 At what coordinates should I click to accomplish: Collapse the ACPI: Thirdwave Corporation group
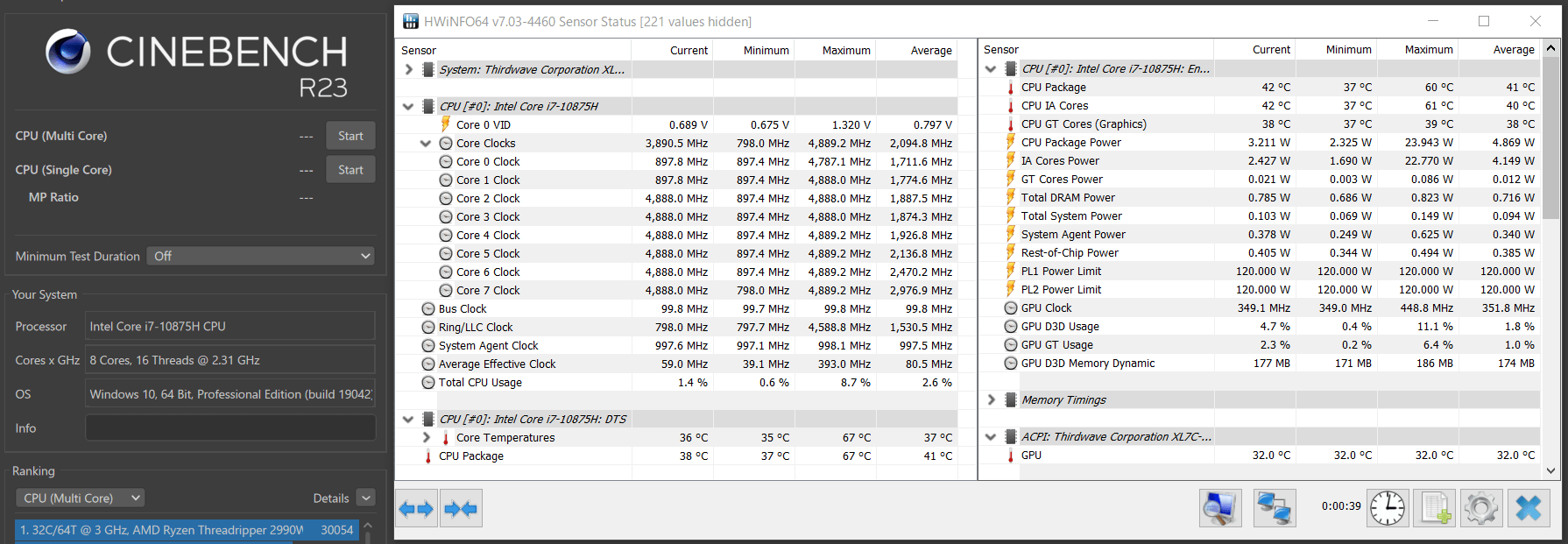pyautogui.click(x=991, y=437)
